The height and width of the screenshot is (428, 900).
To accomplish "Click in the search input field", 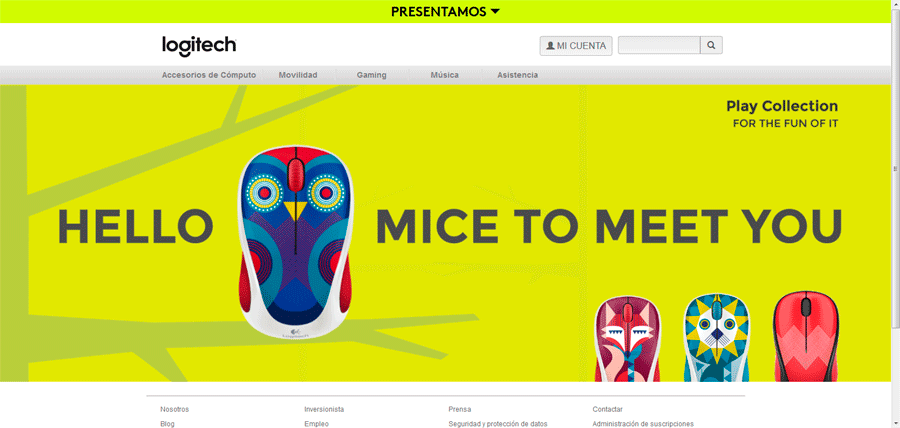I will (659, 45).
